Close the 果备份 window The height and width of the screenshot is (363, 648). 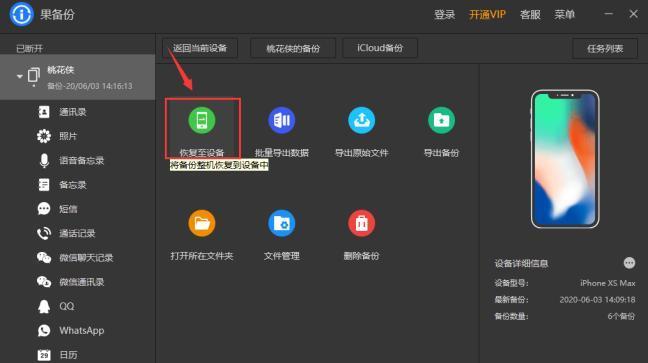pos(634,14)
